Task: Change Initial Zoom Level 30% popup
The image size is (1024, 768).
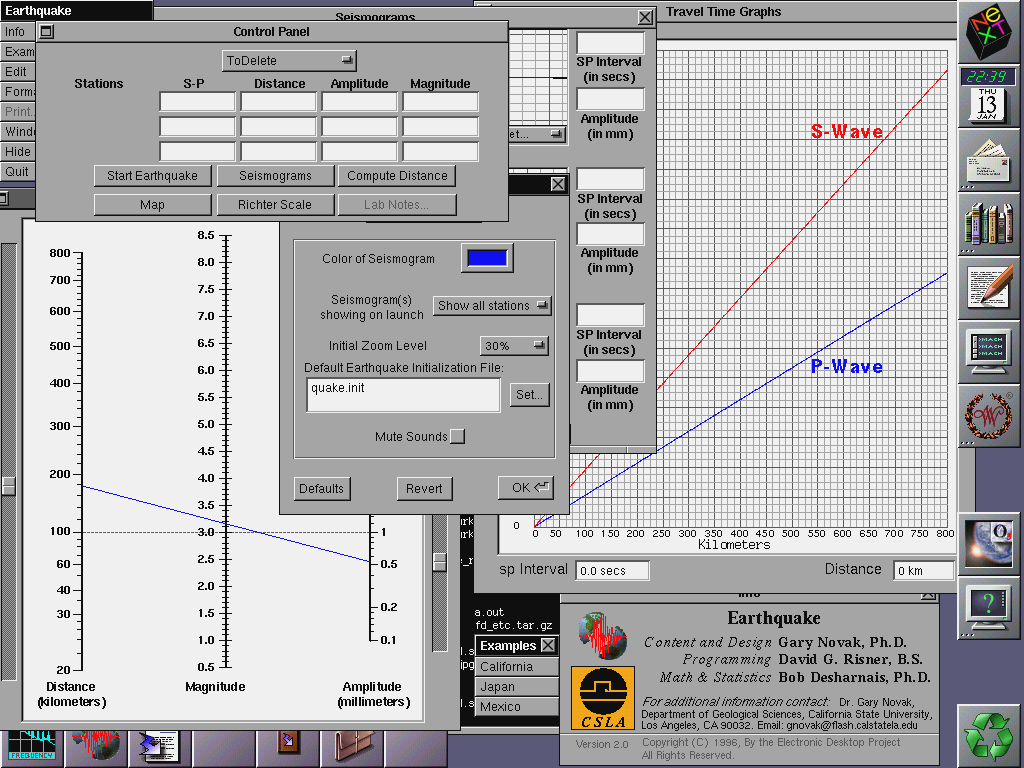Action: 514,345
